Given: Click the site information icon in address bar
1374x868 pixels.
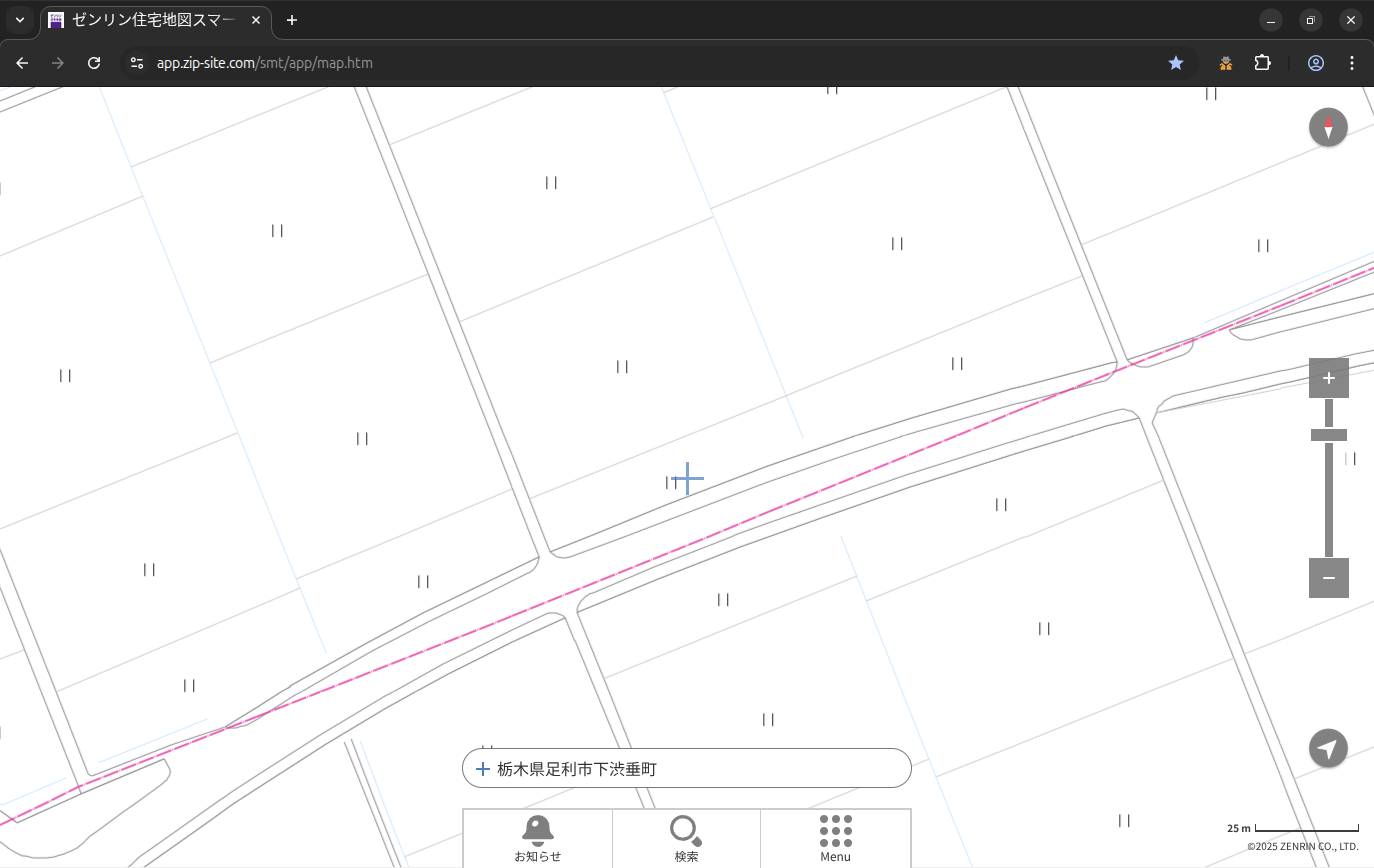Looking at the screenshot, I should tap(137, 63).
